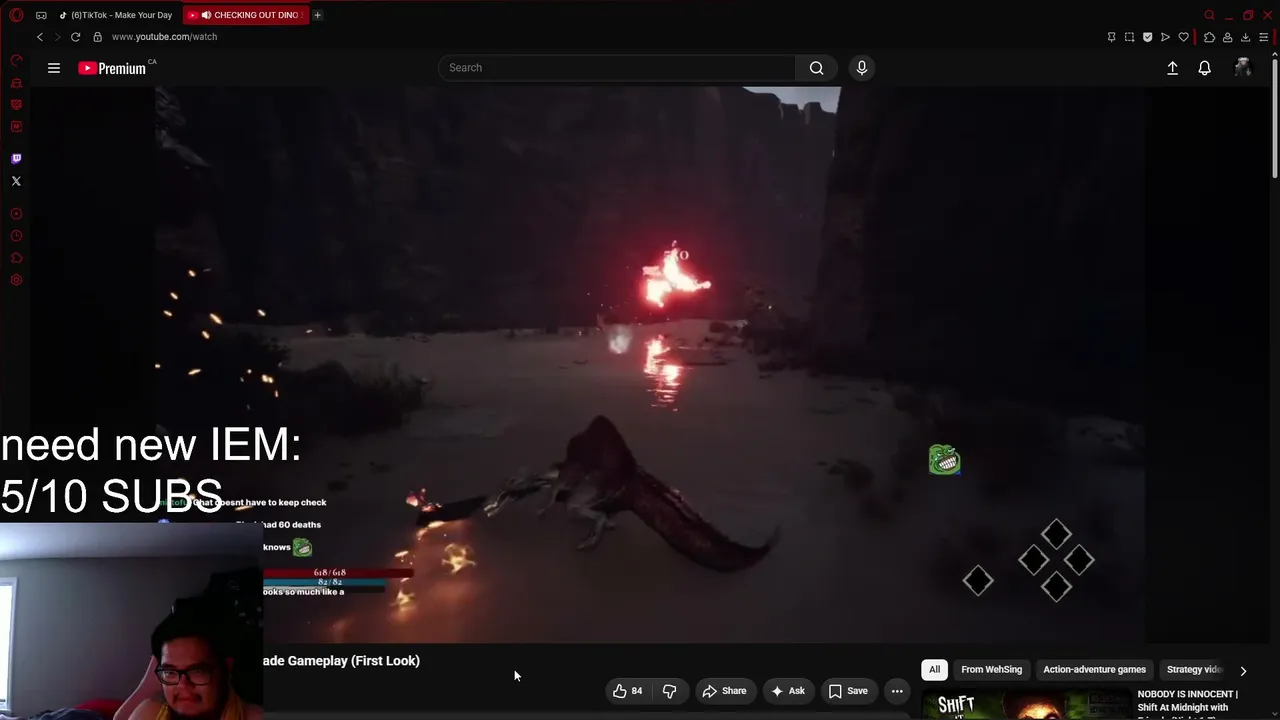Open the send arrow icon in address bar
Screen dimensions: 1280x720
click(1165, 37)
